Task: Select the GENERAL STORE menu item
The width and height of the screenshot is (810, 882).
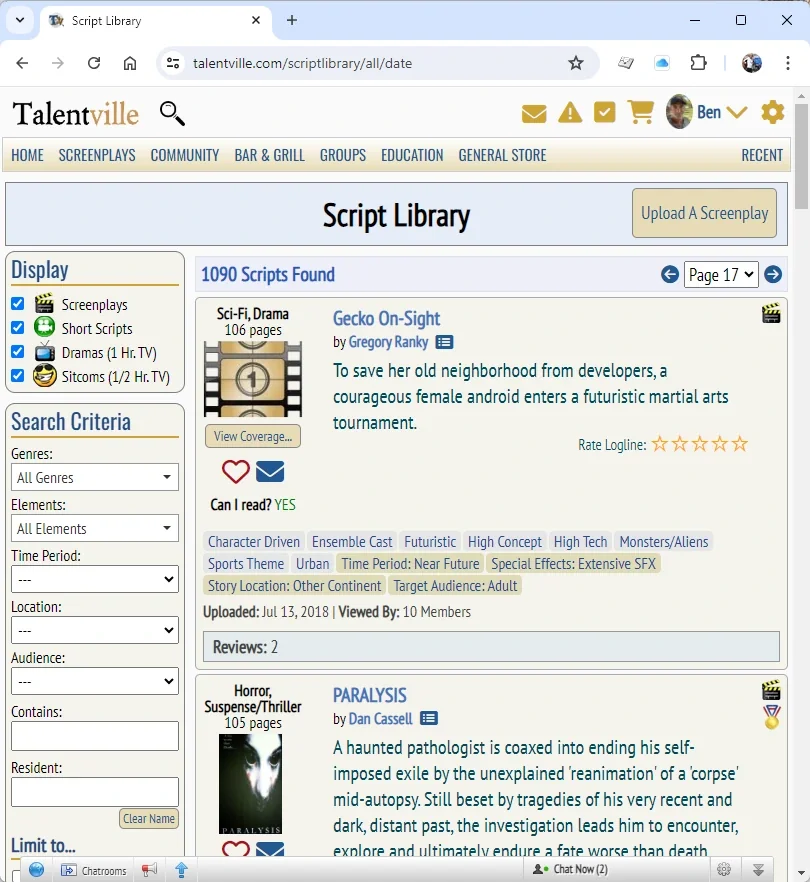Action: click(x=502, y=155)
